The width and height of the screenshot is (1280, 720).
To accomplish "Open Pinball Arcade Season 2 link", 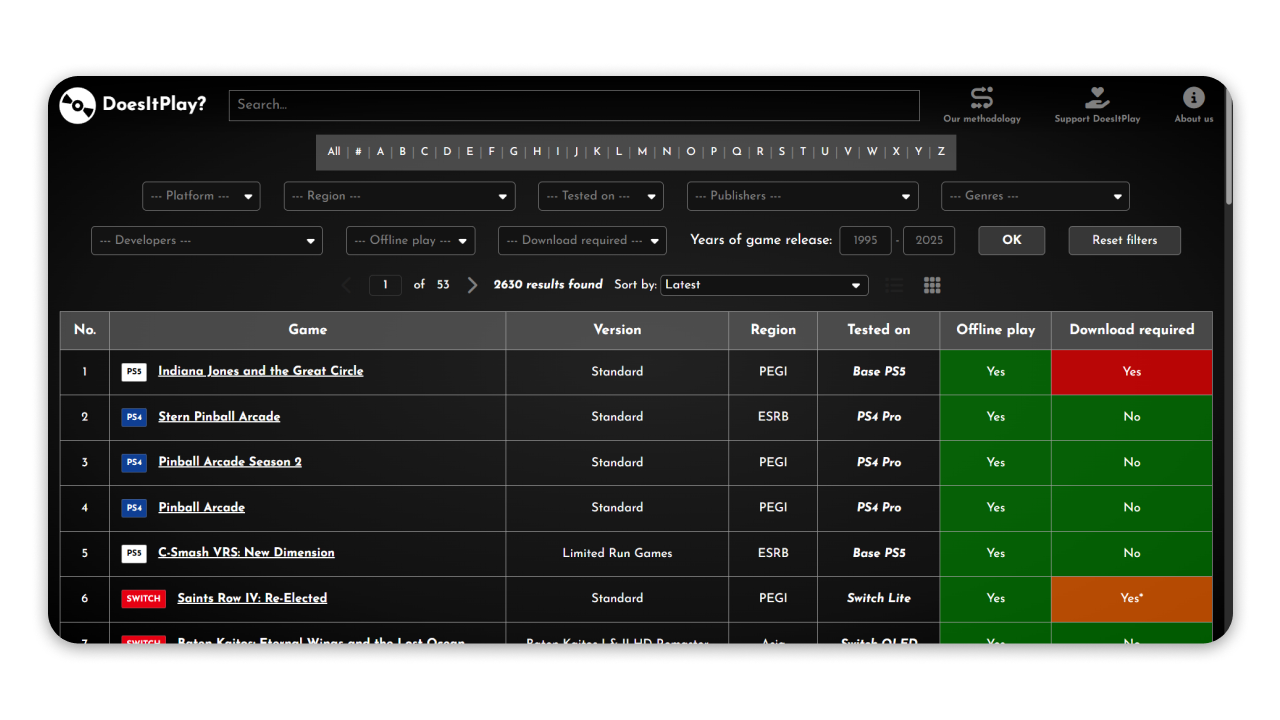I will point(230,462).
